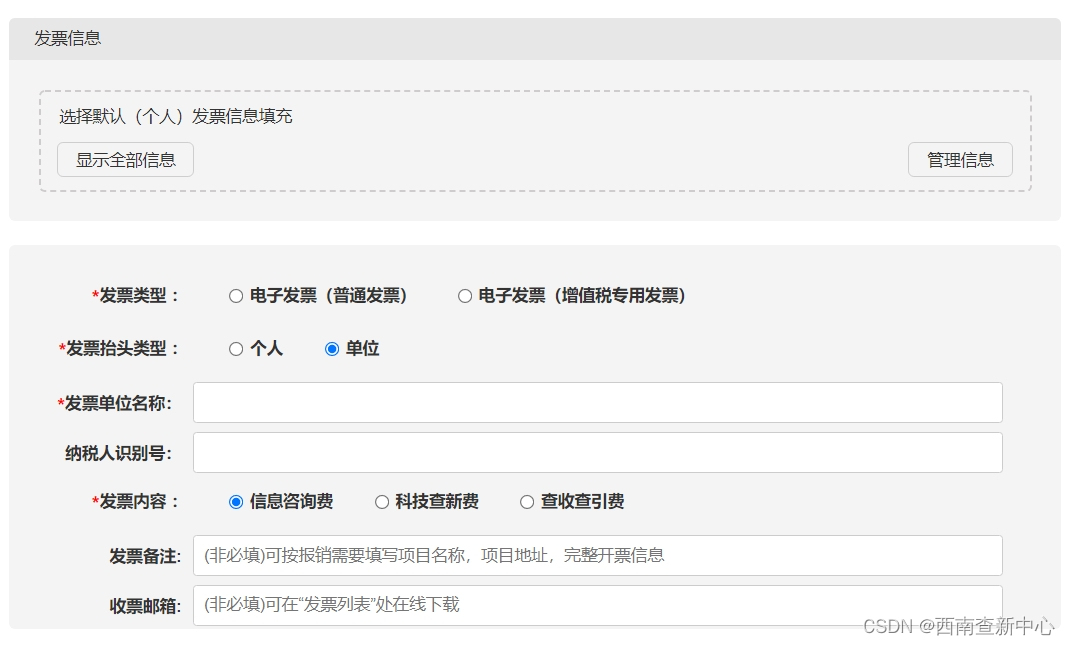Choose 电子发票（增值税专用发票）radio option
The height and width of the screenshot is (645, 1070).
pyautogui.click(x=465, y=296)
